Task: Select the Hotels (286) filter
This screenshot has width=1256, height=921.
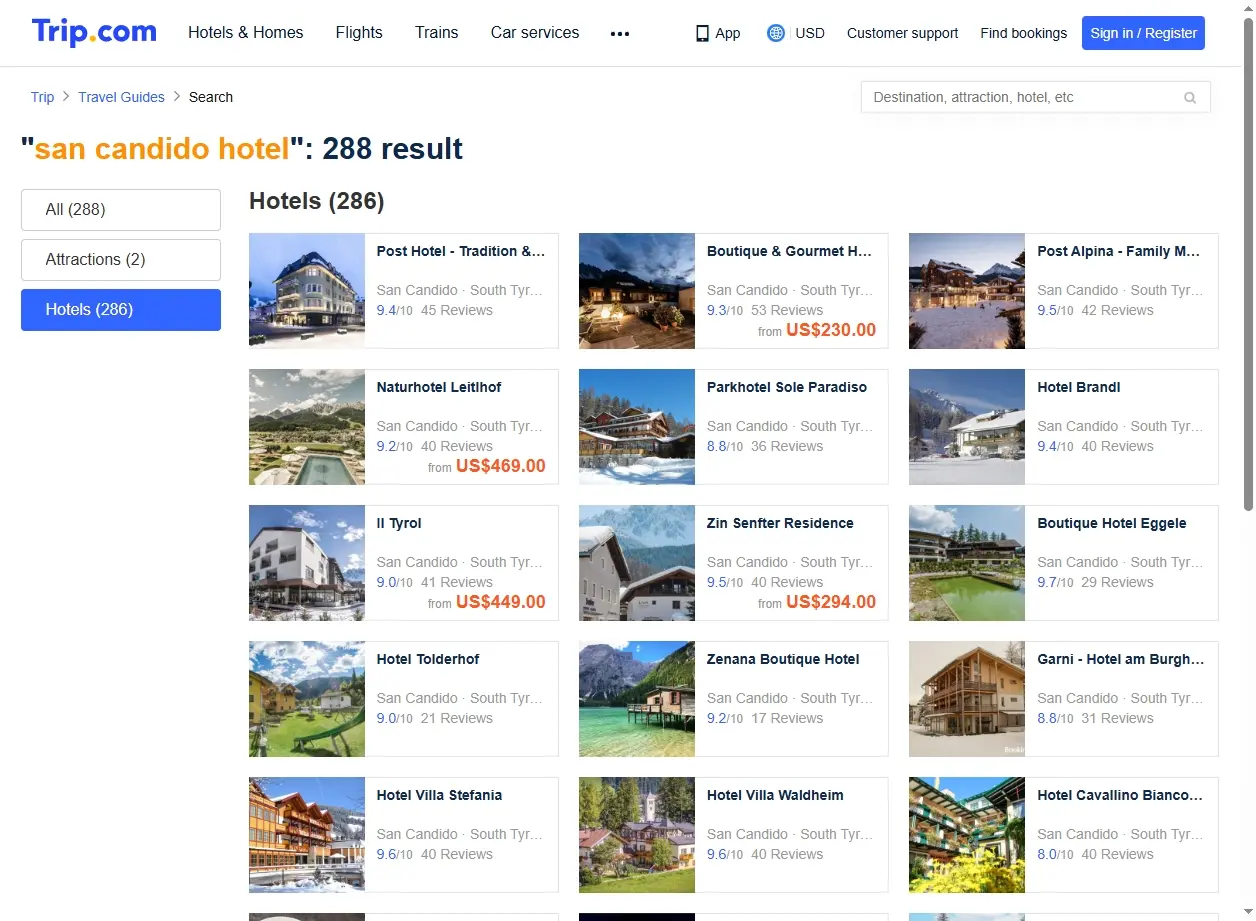Action: 121,310
